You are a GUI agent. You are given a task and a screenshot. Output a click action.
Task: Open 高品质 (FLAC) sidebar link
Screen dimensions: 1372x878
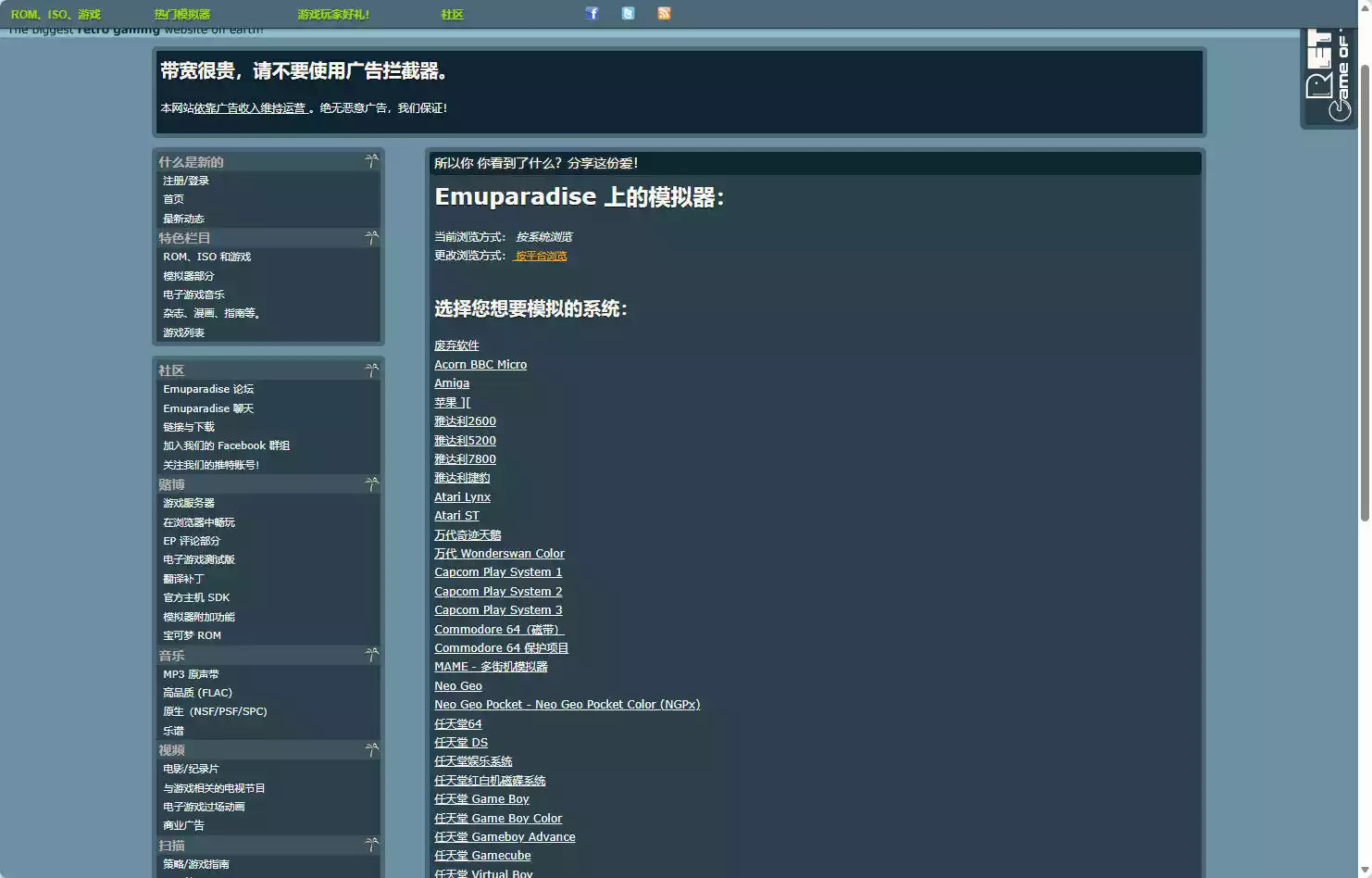point(197,693)
